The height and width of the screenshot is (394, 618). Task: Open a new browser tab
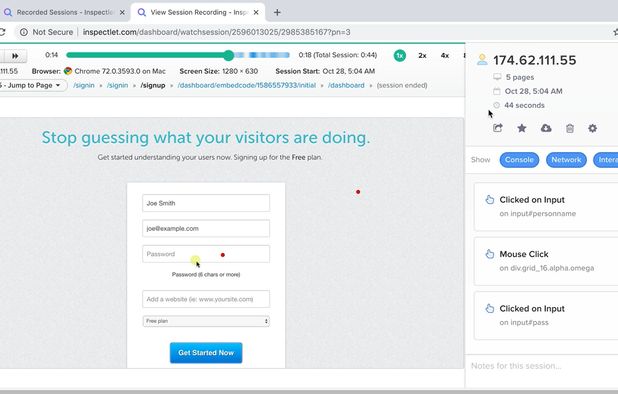pos(277,12)
